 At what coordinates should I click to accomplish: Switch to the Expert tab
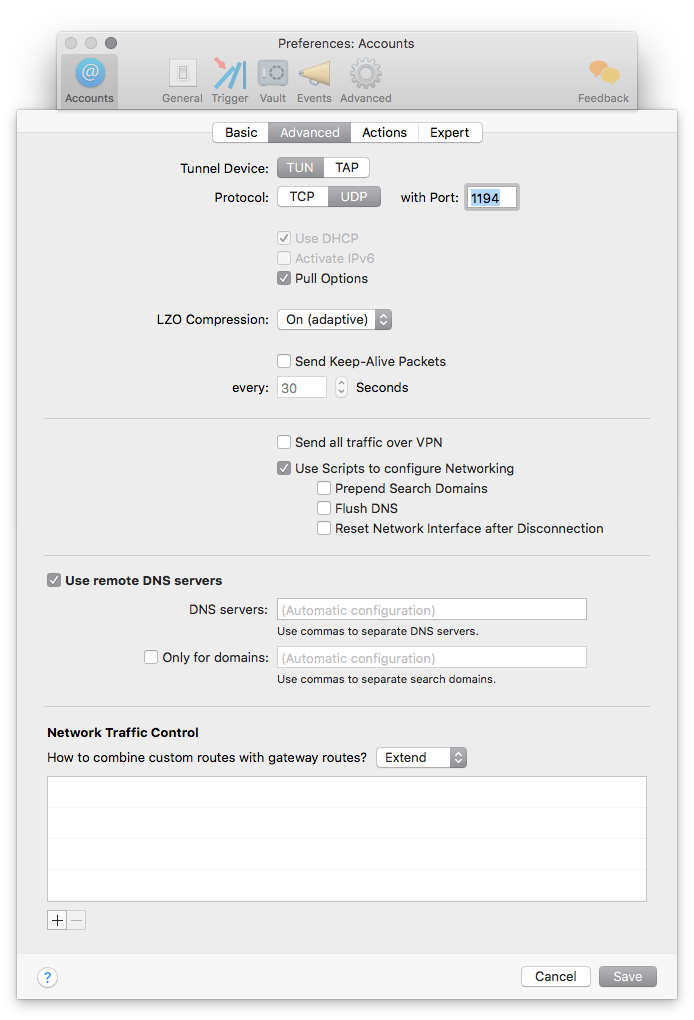click(449, 132)
